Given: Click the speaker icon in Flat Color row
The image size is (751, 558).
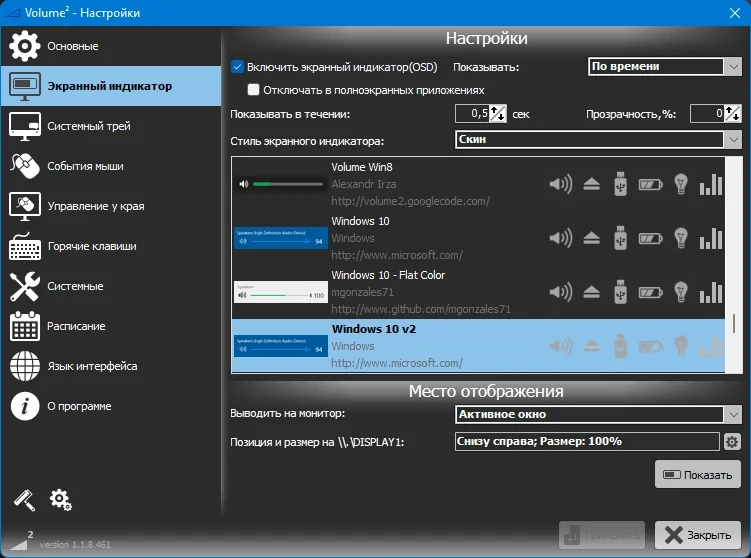Looking at the screenshot, I should tap(561, 292).
